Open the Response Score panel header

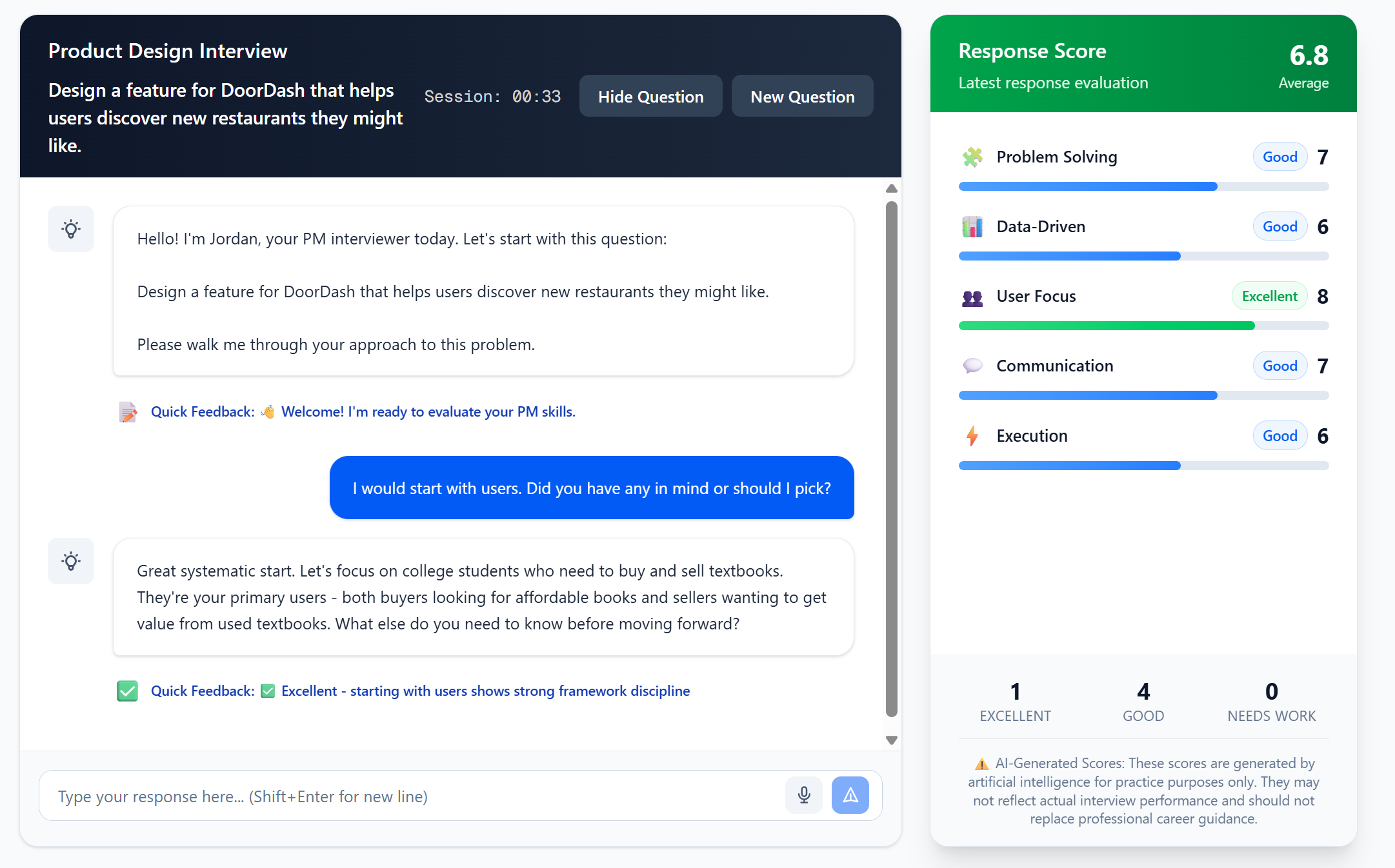coord(1032,51)
